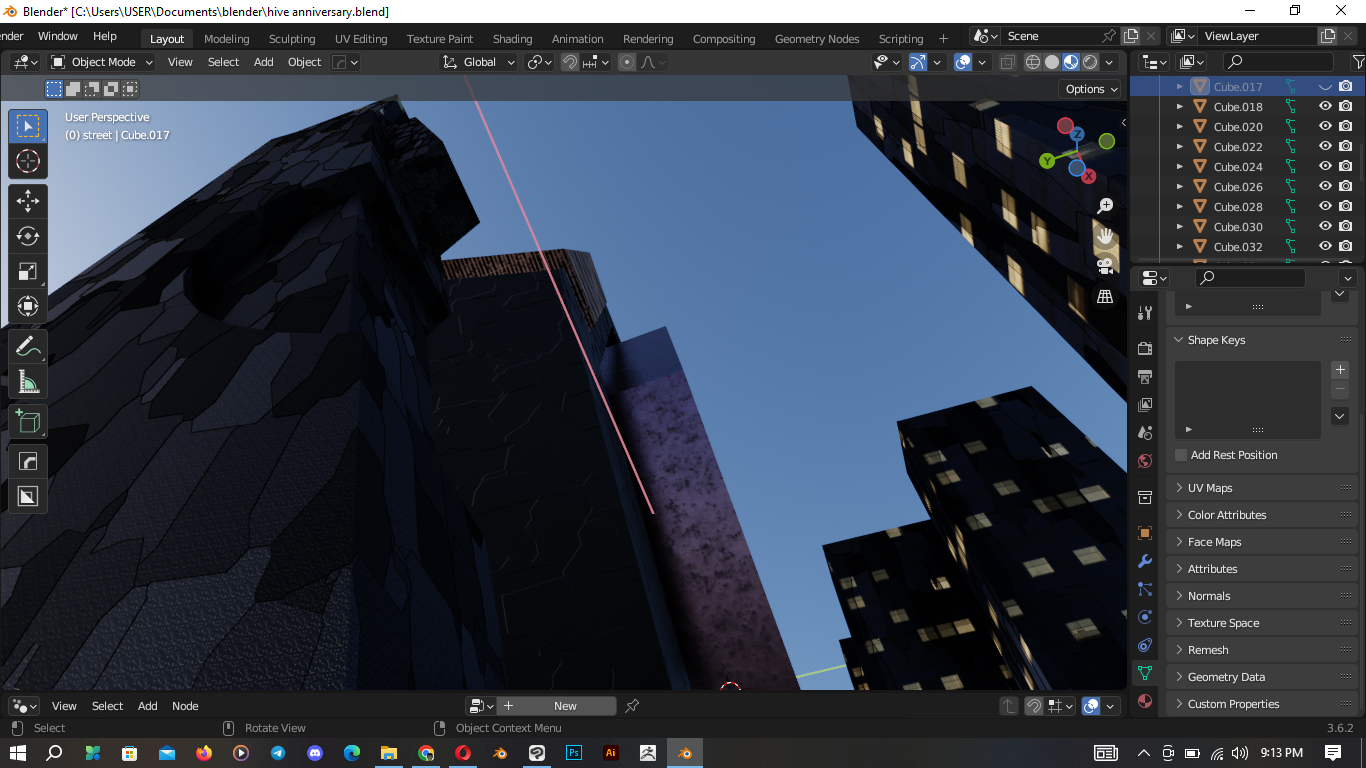Select the Rotate tool
Screen dimensions: 1366x768
point(28,236)
